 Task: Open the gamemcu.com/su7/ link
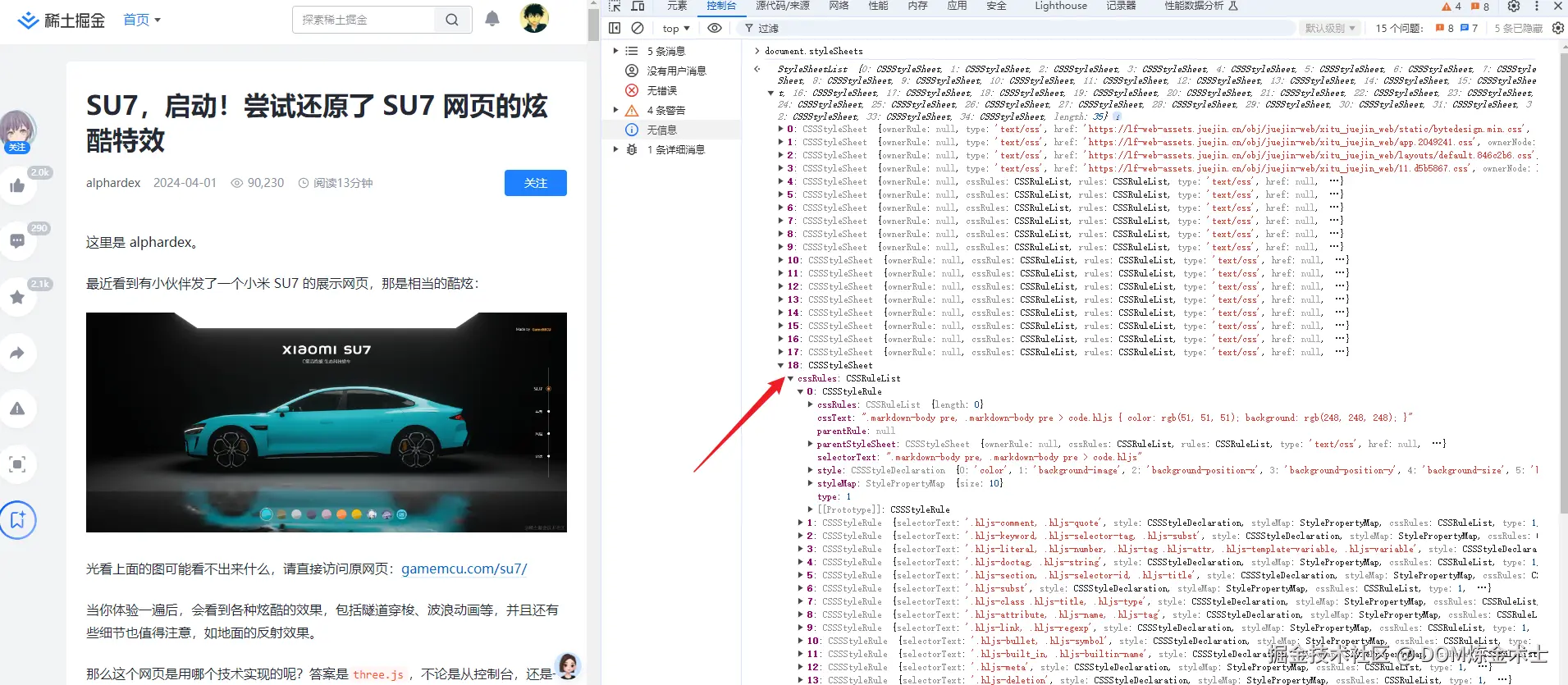pyautogui.click(x=464, y=569)
